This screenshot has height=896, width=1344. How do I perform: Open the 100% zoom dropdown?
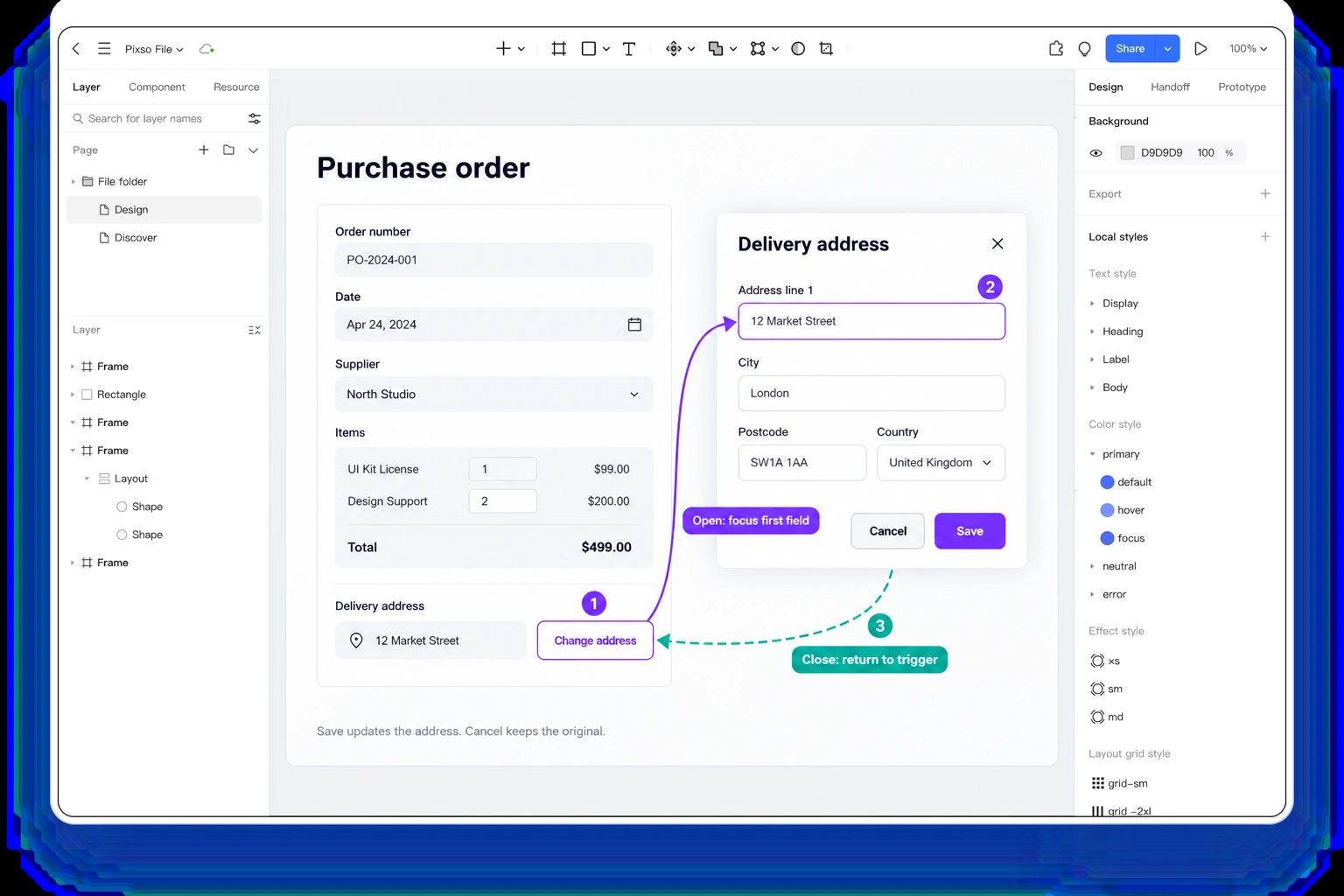[1248, 49]
